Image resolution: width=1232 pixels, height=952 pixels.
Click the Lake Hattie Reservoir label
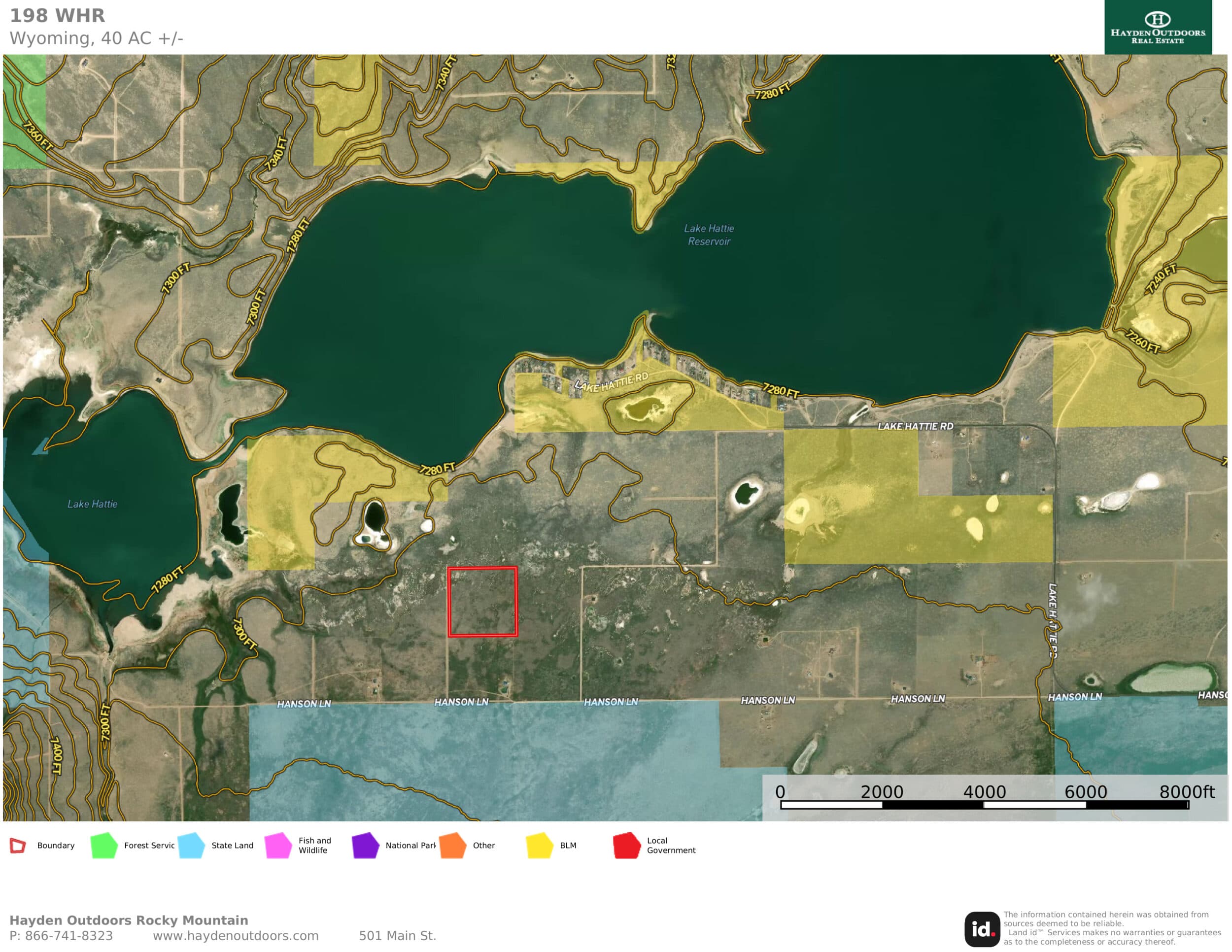[x=709, y=235]
